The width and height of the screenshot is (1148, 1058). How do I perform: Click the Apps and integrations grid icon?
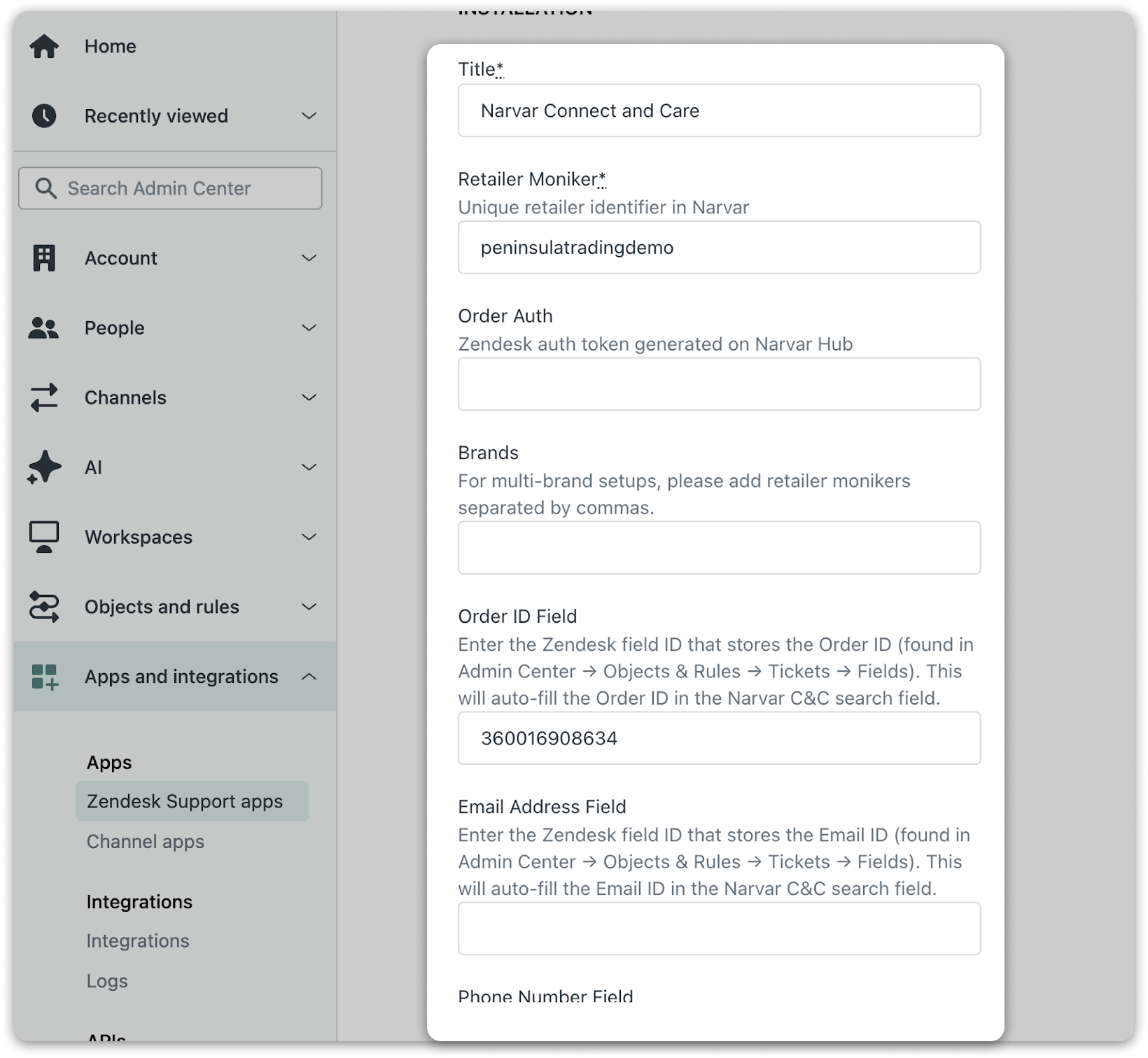(x=45, y=677)
